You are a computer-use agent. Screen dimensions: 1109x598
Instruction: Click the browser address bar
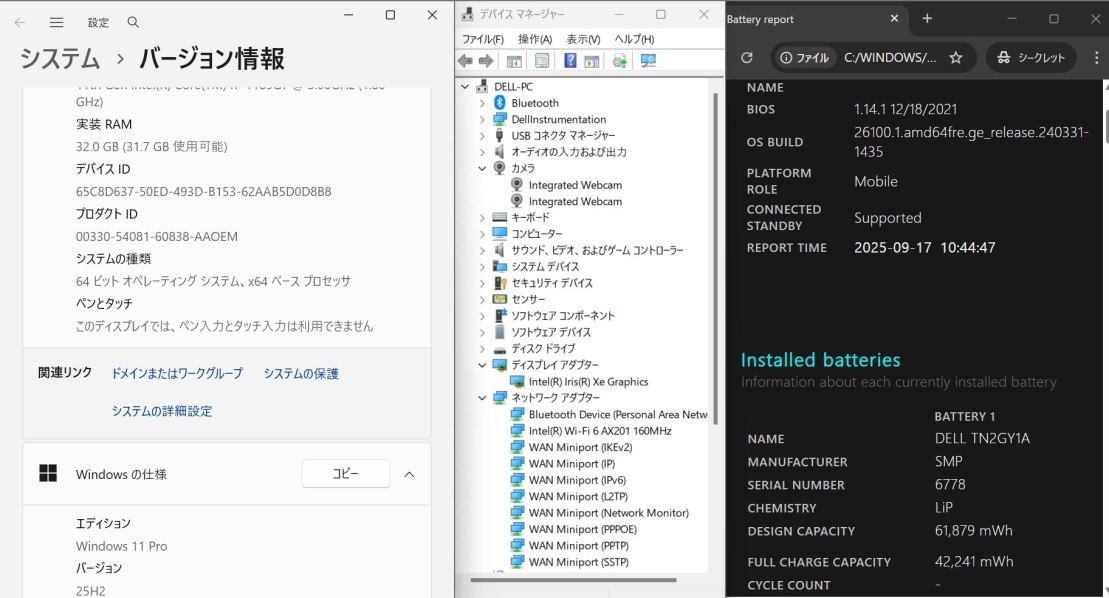[x=890, y=58]
